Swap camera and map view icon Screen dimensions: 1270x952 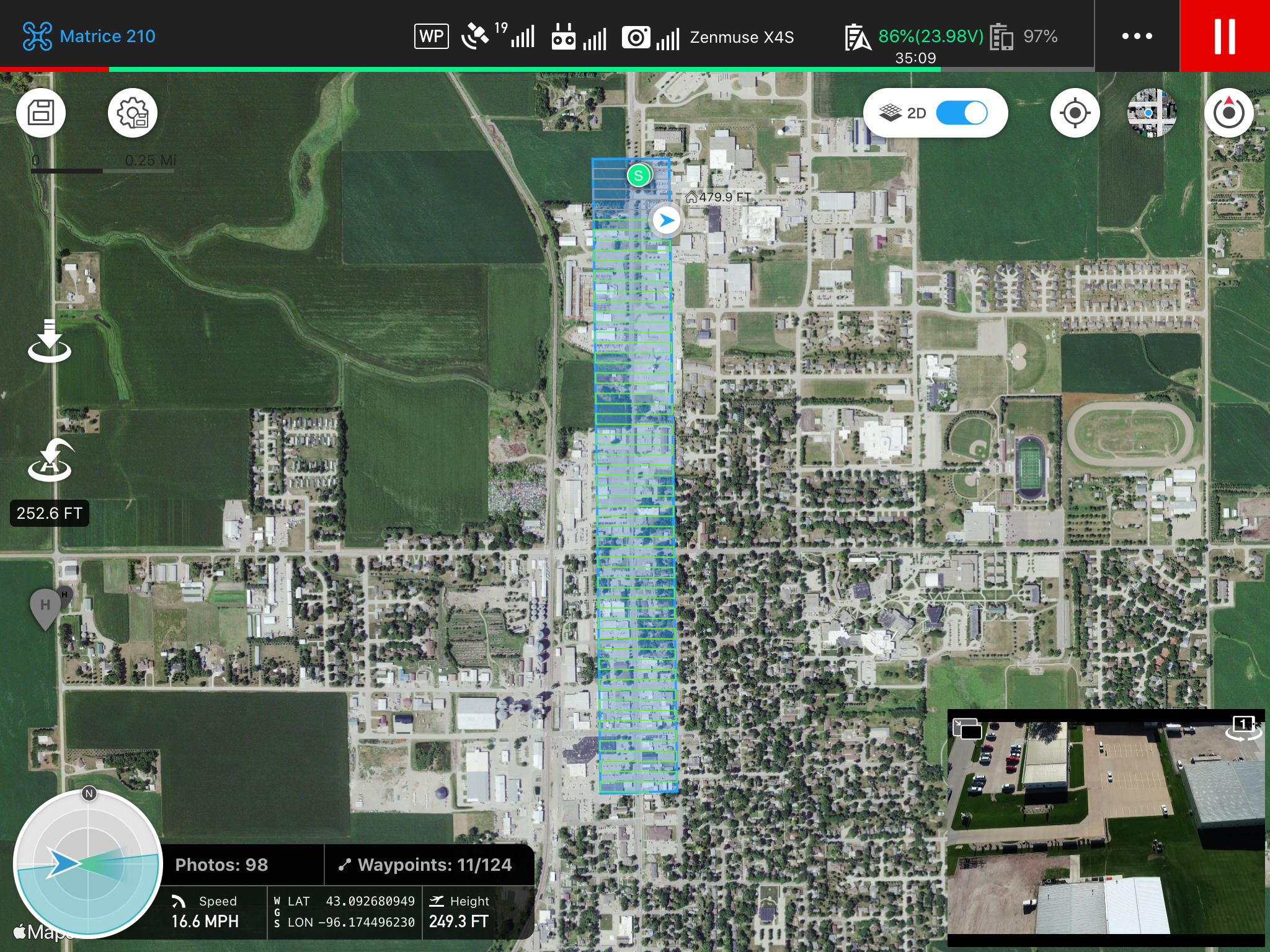click(967, 728)
